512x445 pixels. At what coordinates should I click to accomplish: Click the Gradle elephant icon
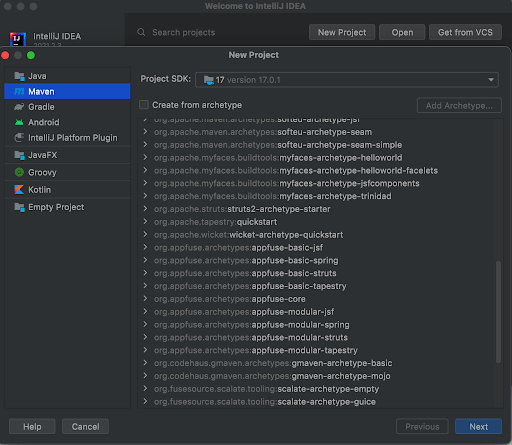[x=19, y=107]
